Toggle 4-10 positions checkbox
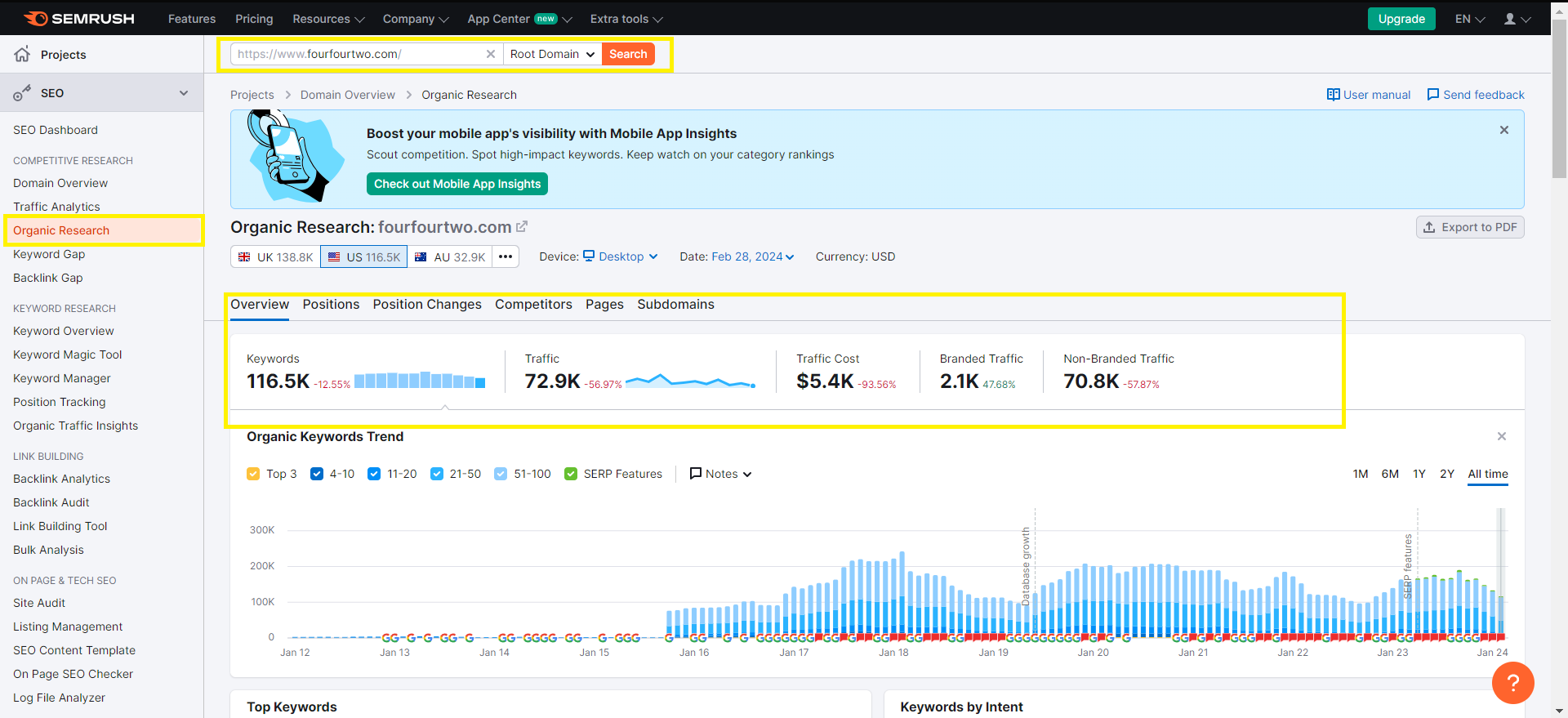Viewport: 1568px width, 718px height. (317, 474)
